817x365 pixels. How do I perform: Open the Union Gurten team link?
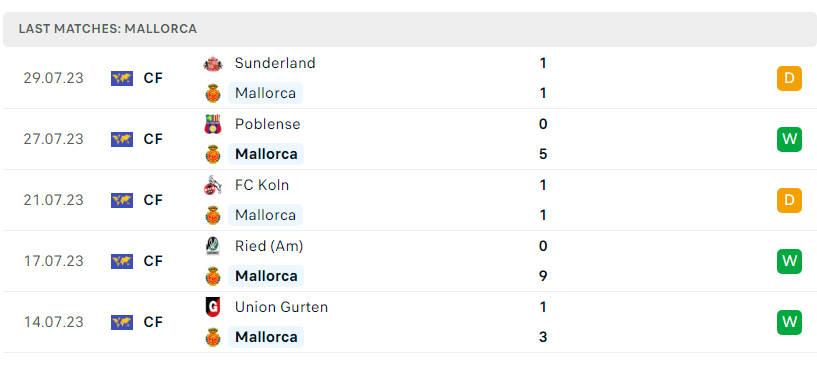click(281, 307)
